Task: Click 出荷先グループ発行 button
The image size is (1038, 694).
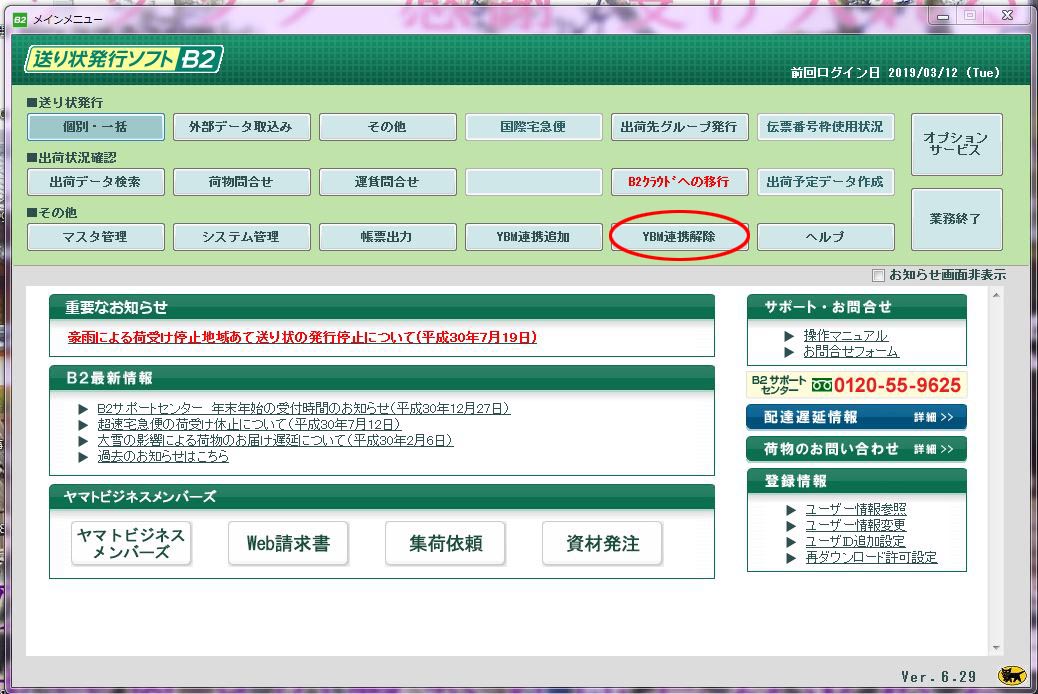Action: pos(679,126)
